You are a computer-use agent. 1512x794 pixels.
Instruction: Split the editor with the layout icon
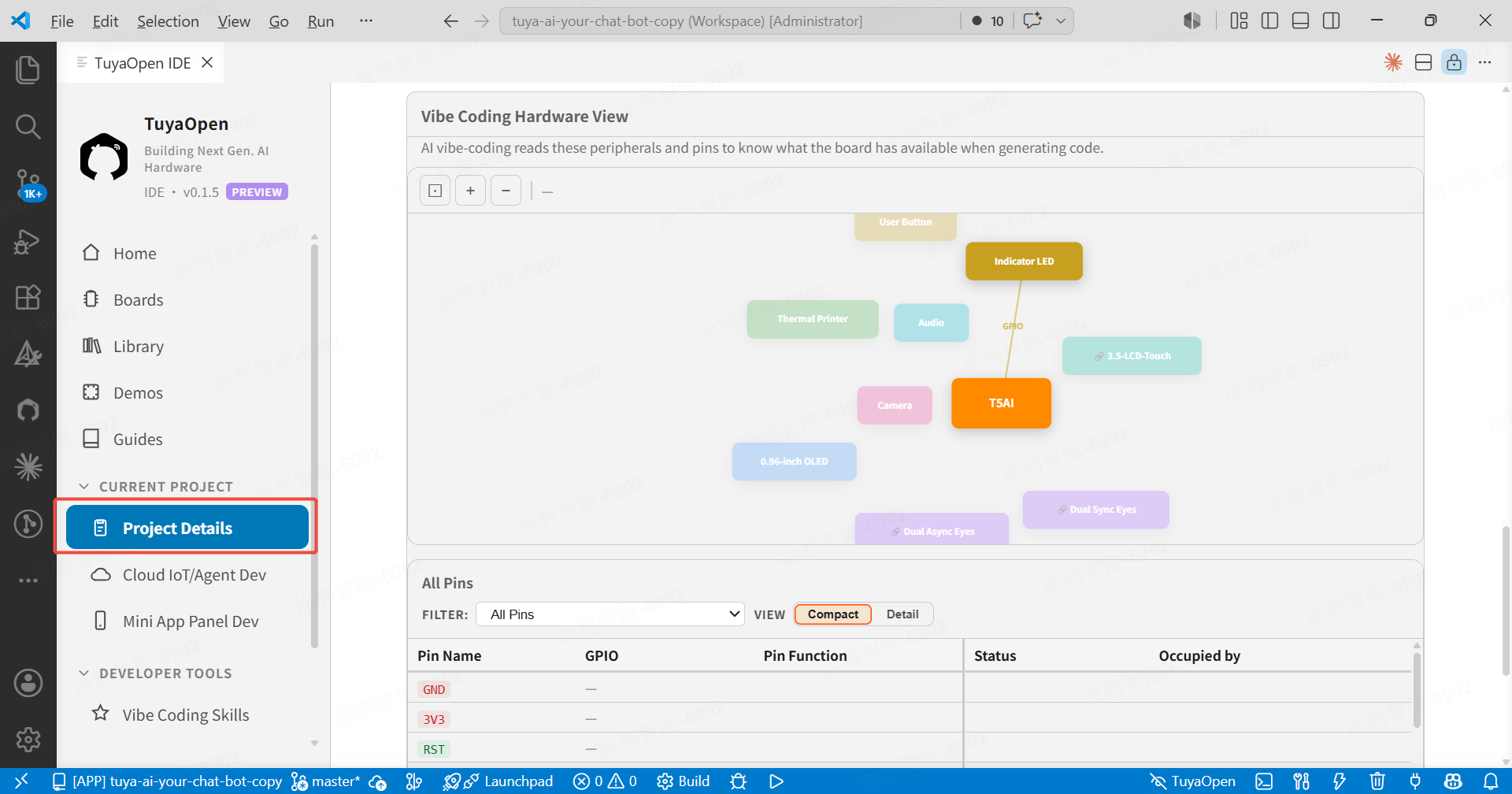(1423, 62)
